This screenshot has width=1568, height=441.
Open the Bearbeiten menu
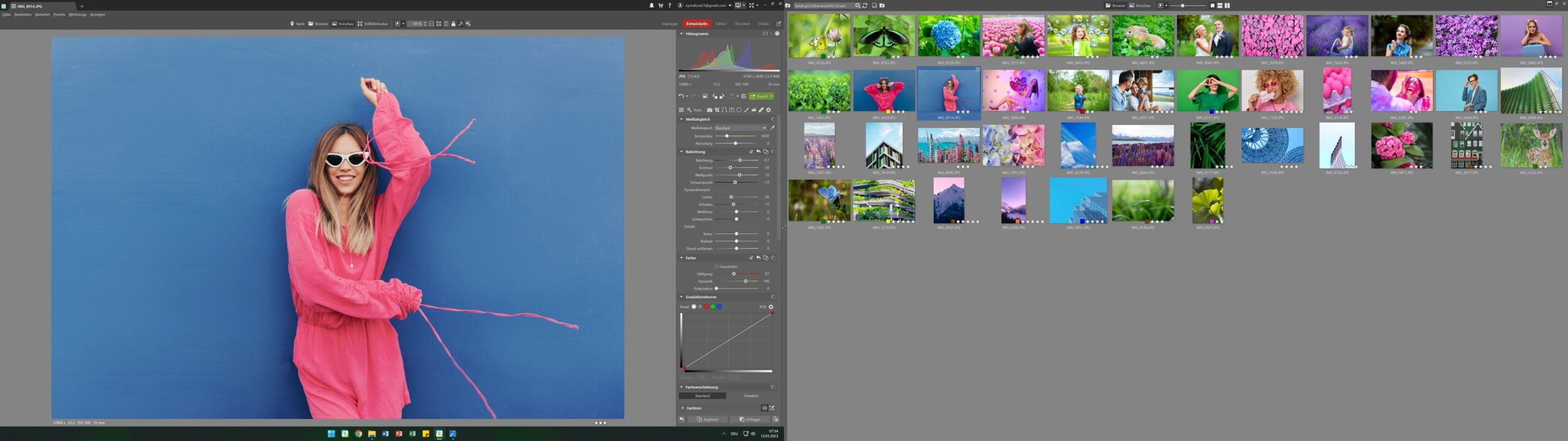click(x=23, y=15)
